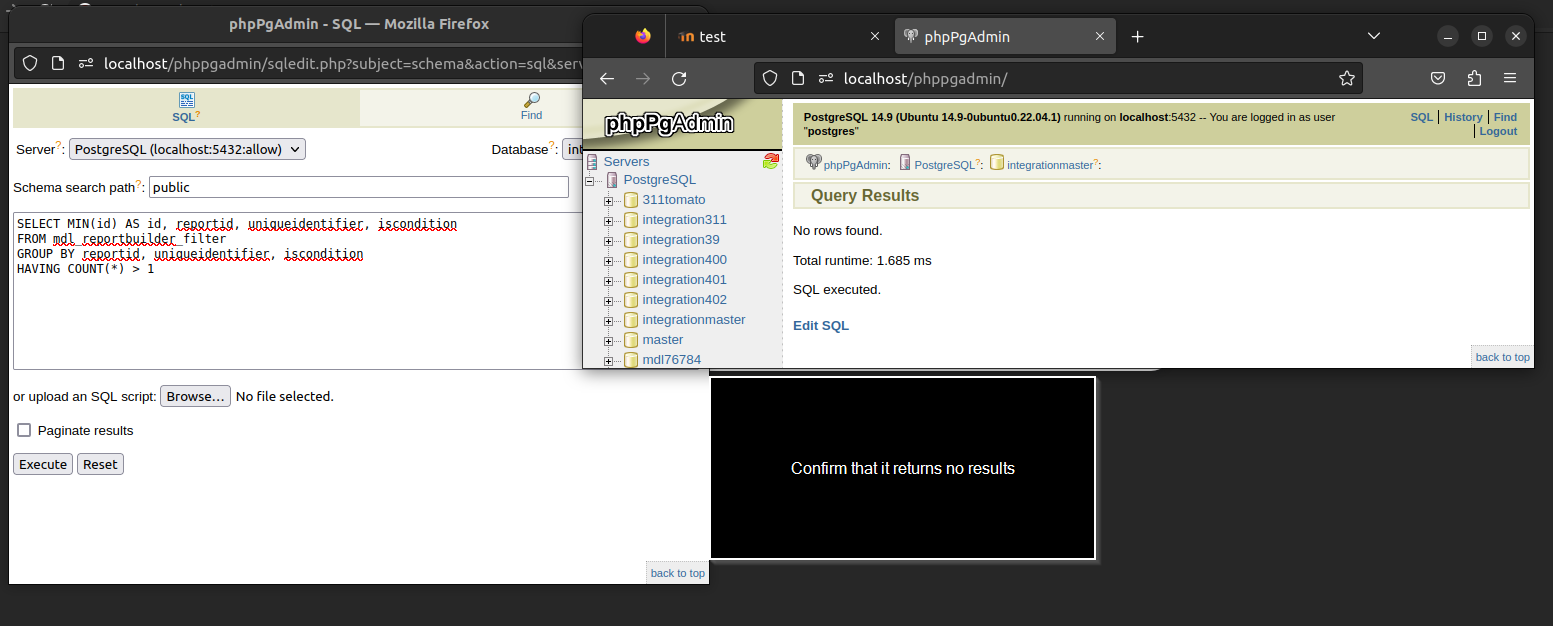The height and width of the screenshot is (626, 1553).
Task: Click the SQL link in top-right bar
Action: coord(1422,117)
